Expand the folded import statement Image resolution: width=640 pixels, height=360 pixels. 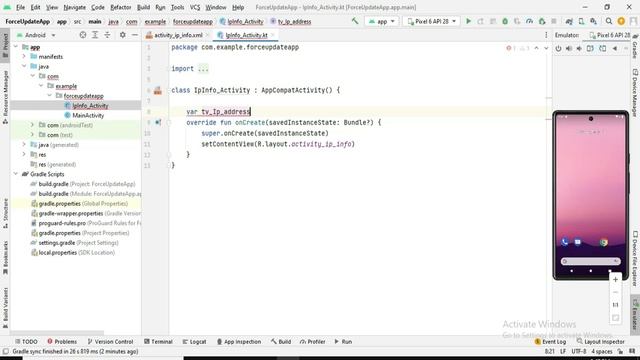tap(203, 69)
